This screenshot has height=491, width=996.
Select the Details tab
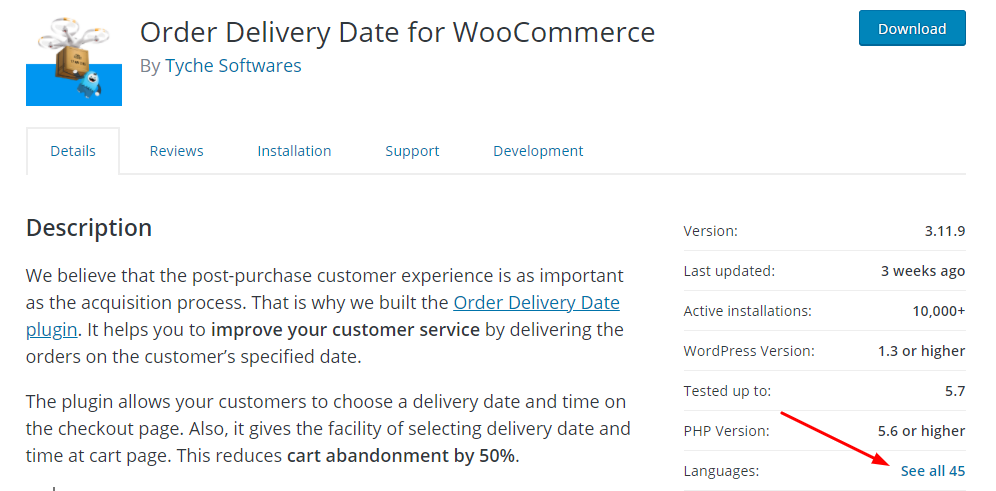[73, 151]
